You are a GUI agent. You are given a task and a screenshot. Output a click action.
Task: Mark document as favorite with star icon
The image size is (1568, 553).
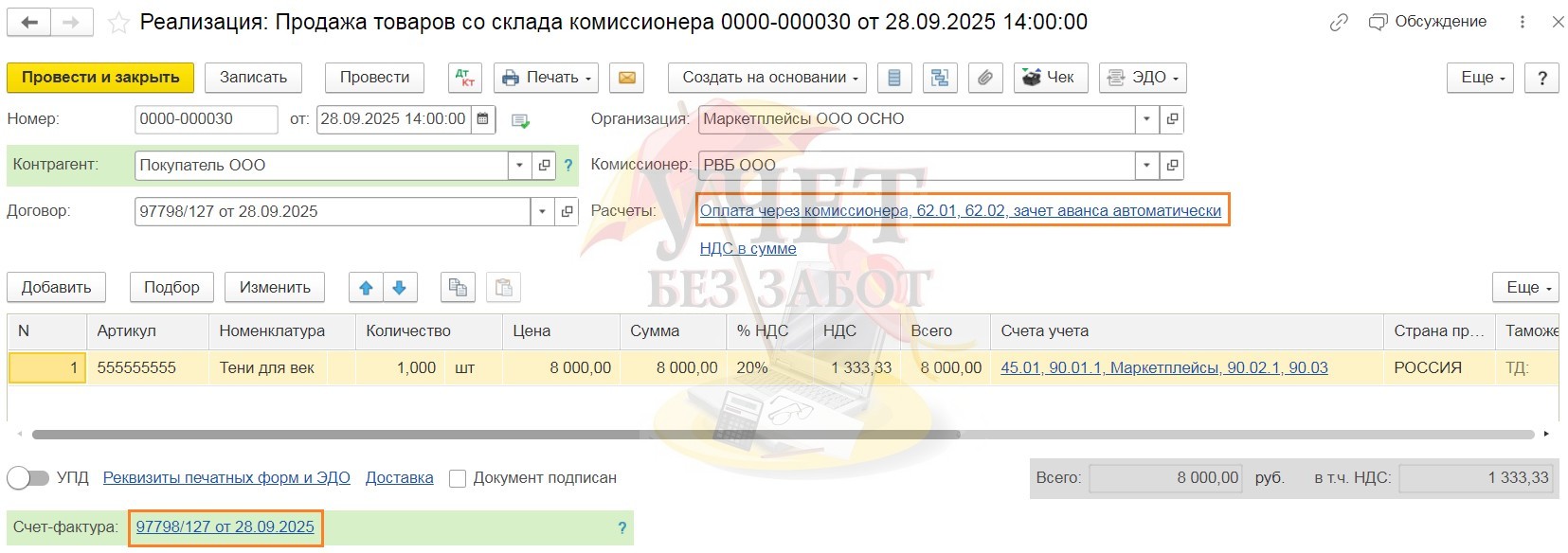118,23
